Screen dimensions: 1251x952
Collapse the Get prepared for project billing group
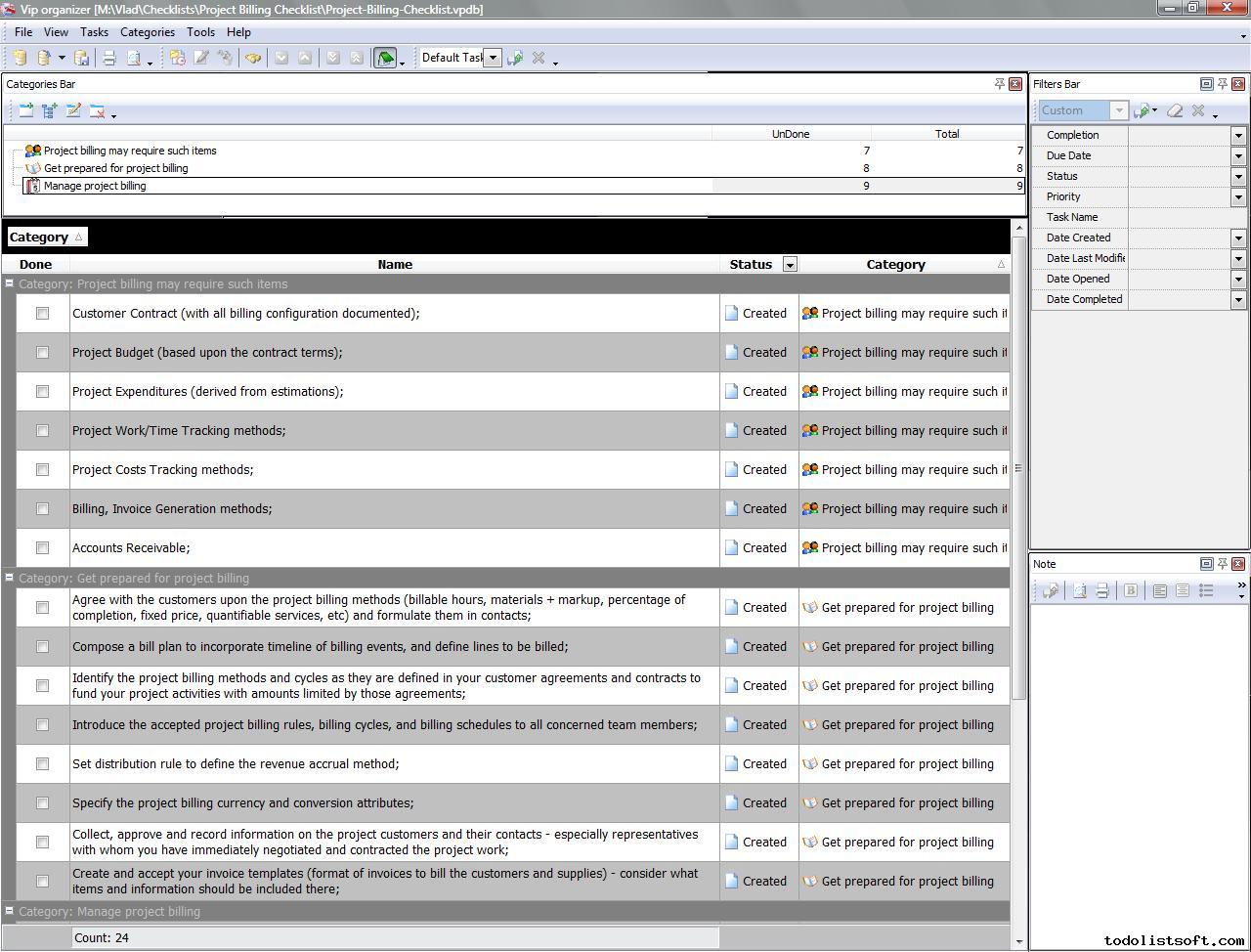(10, 578)
